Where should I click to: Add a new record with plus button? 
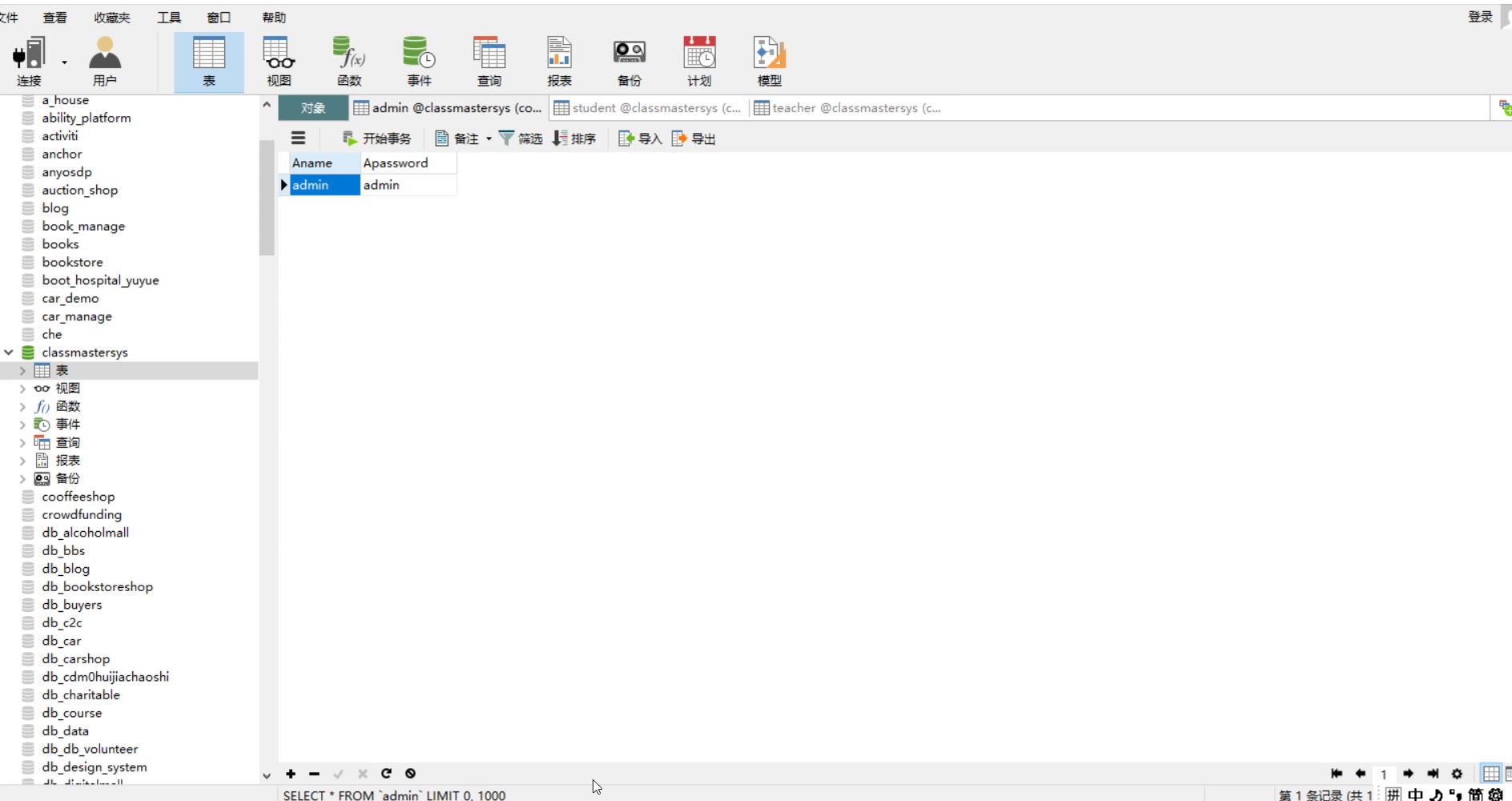pos(291,774)
